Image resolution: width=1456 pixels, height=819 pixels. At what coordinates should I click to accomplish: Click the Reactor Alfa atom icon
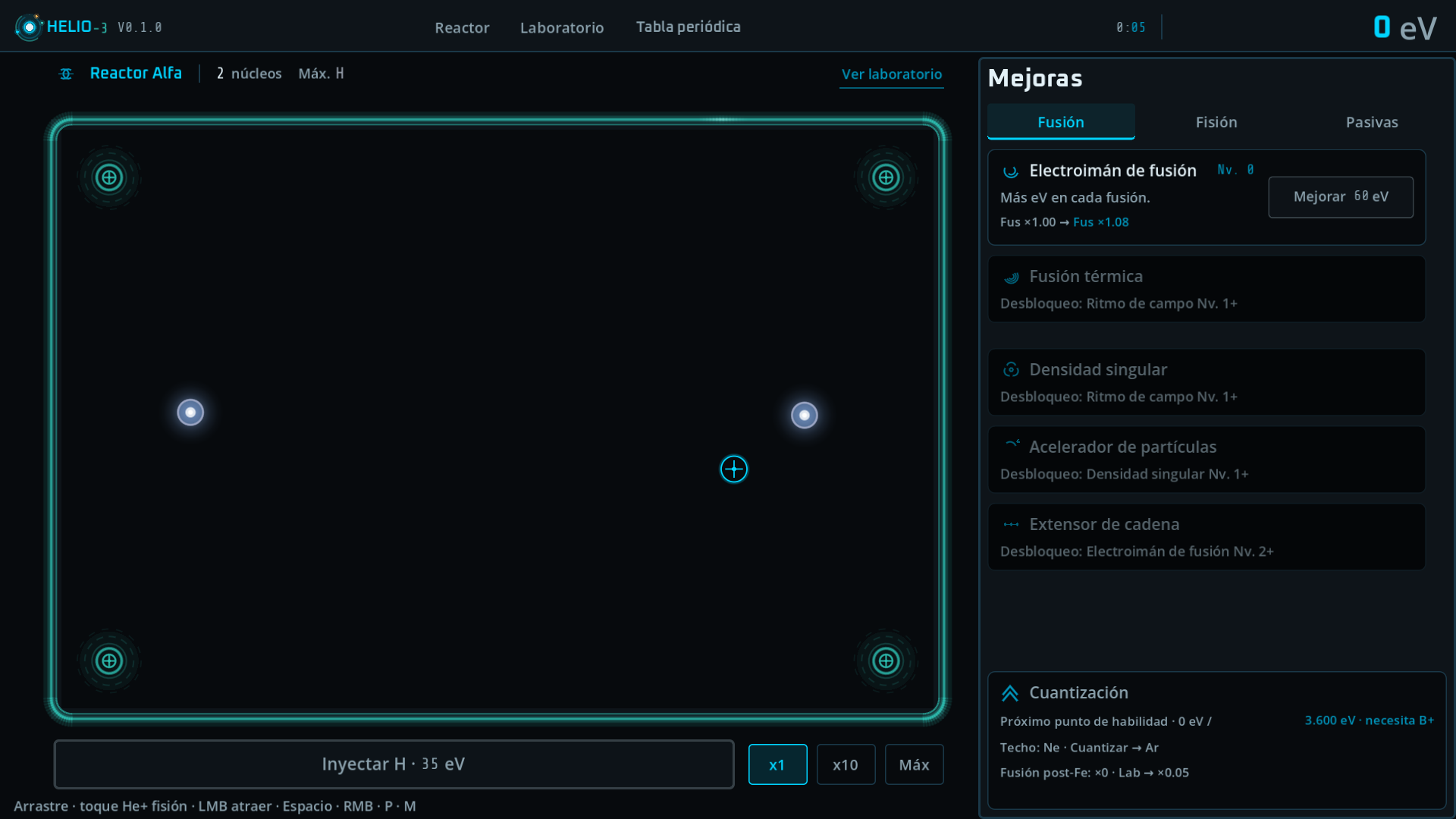[66, 74]
